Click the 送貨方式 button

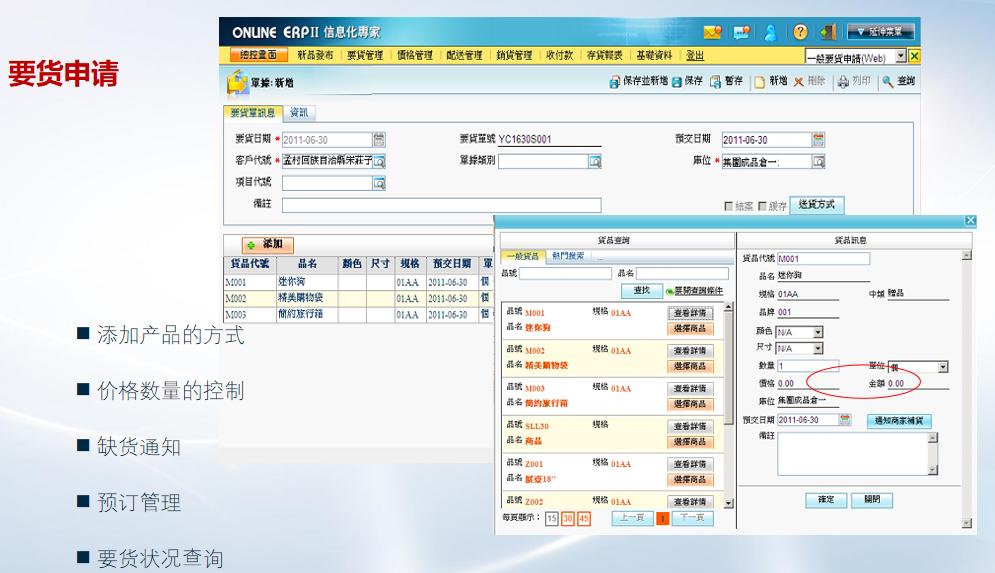[817, 204]
